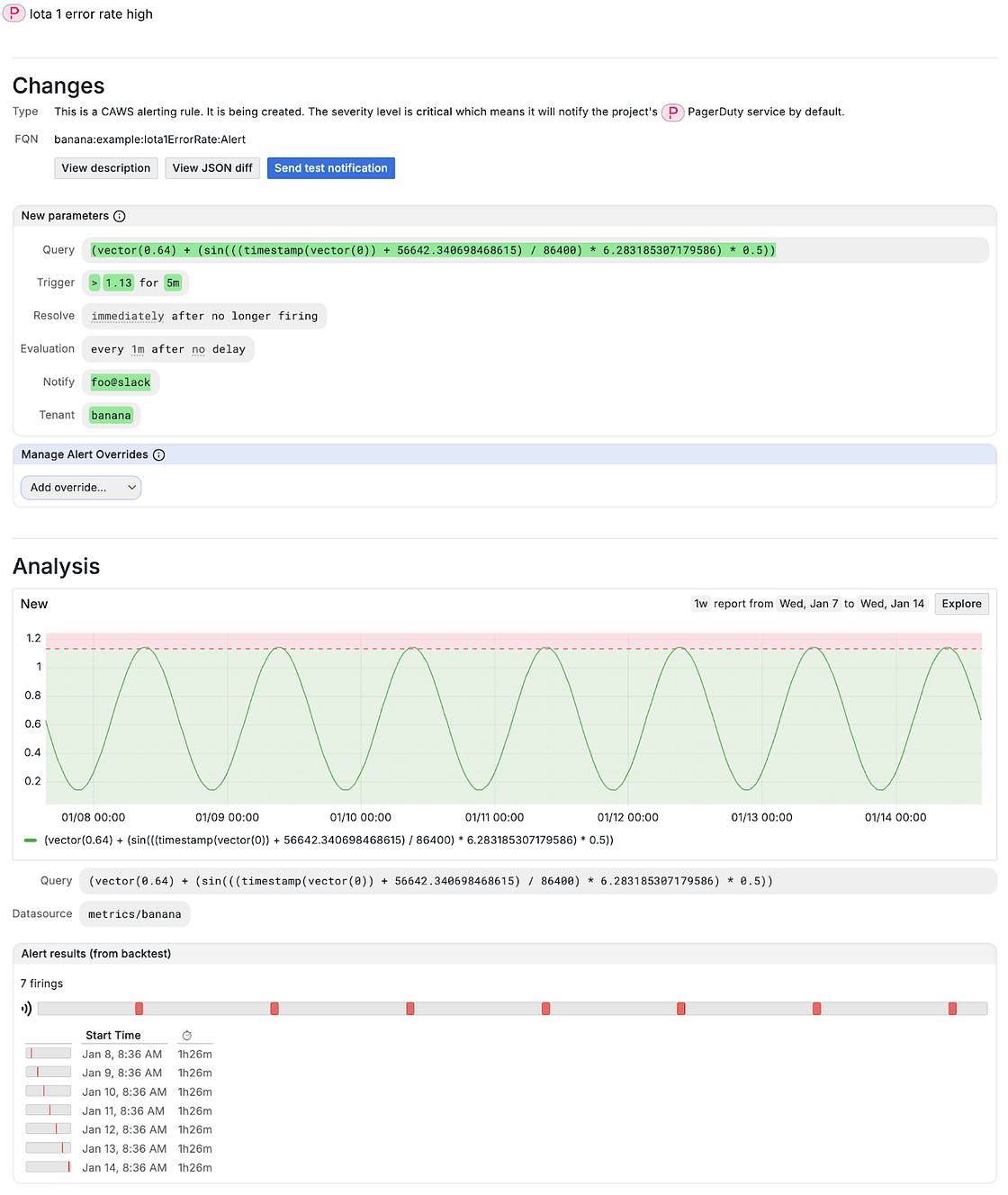The height and width of the screenshot is (1195, 1008).
Task: Click the Jan 8 firing mini timeline thumbnail
Action: 49,1054
